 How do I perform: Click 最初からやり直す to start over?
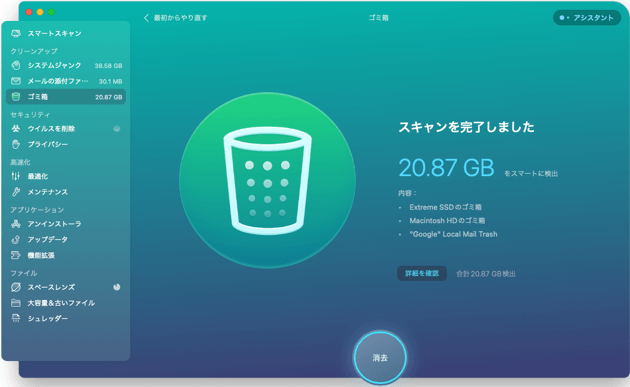point(180,18)
